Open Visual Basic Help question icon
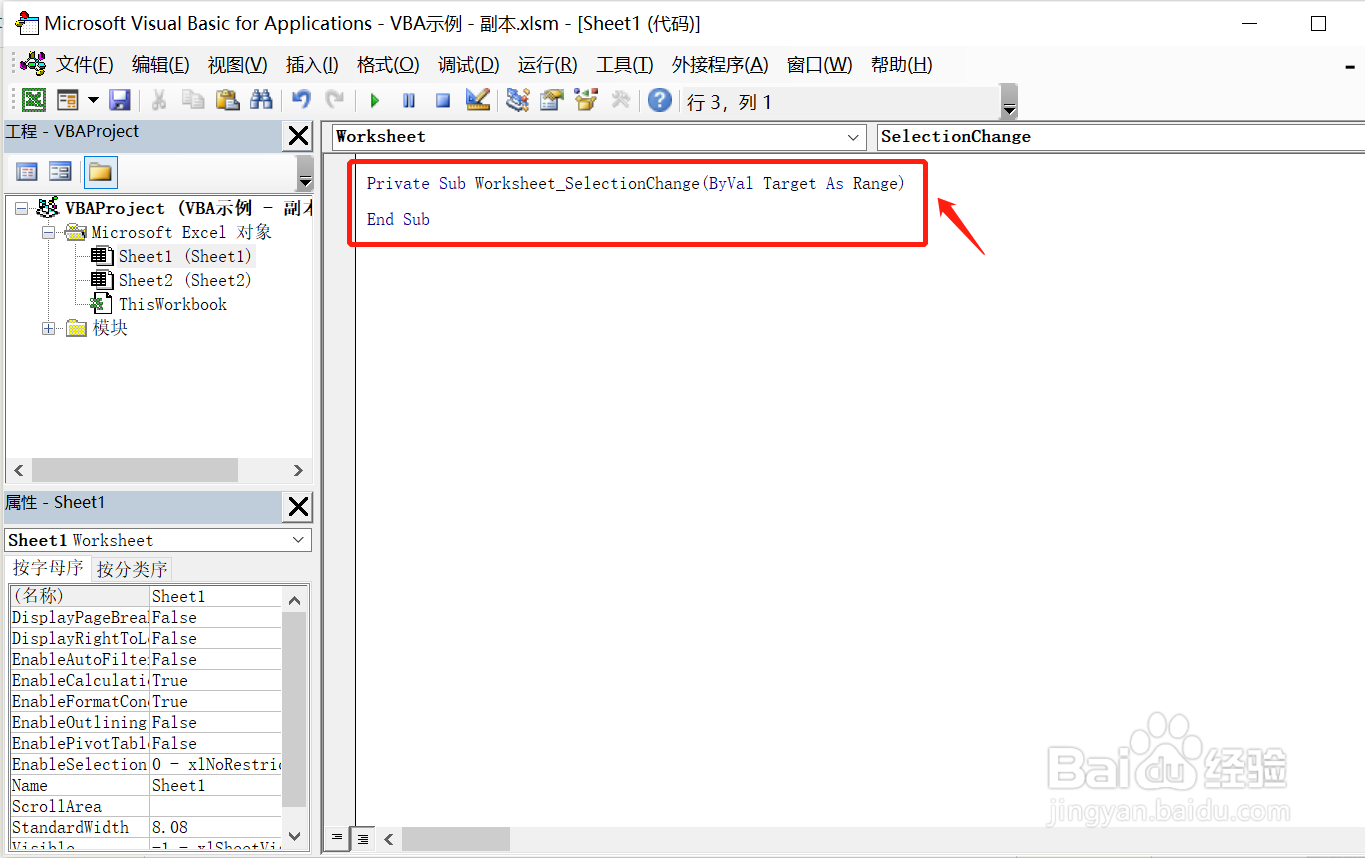 point(659,100)
